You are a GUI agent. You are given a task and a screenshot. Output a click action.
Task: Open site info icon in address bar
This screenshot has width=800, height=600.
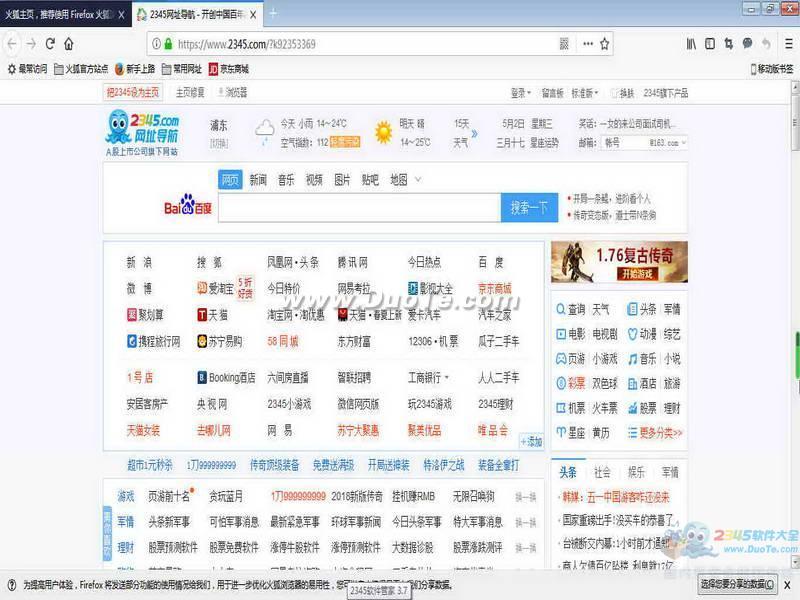click(157, 44)
